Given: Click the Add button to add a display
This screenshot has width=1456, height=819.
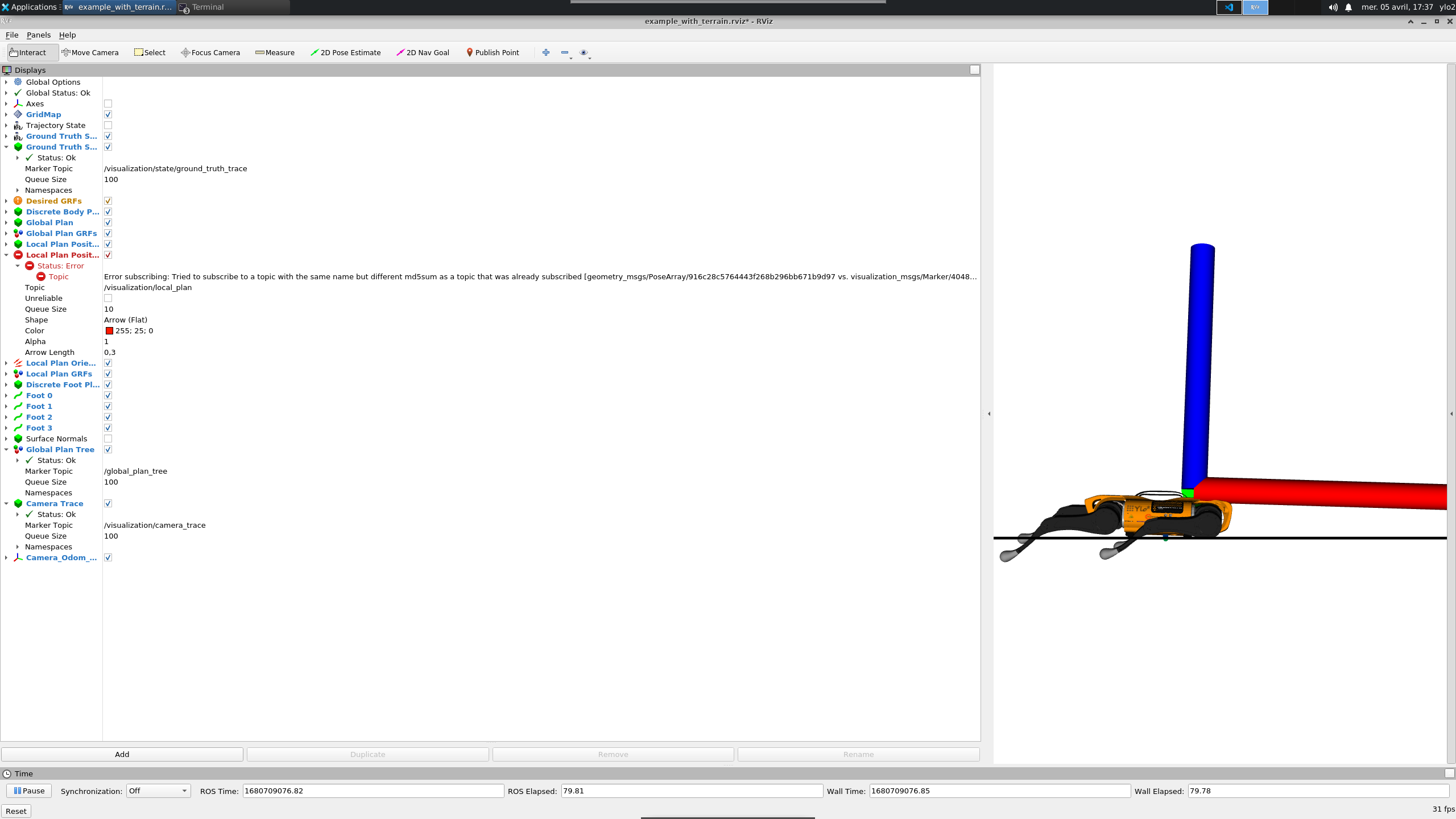Looking at the screenshot, I should (x=122, y=754).
